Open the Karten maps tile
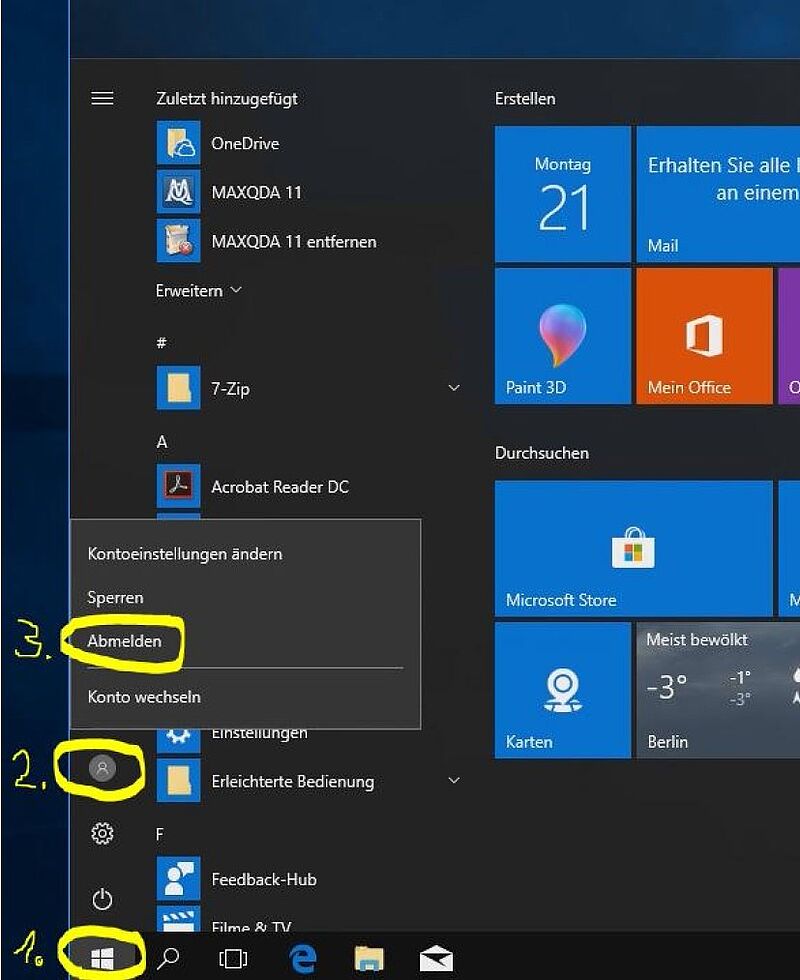Image resolution: width=800 pixels, height=980 pixels. point(562,690)
